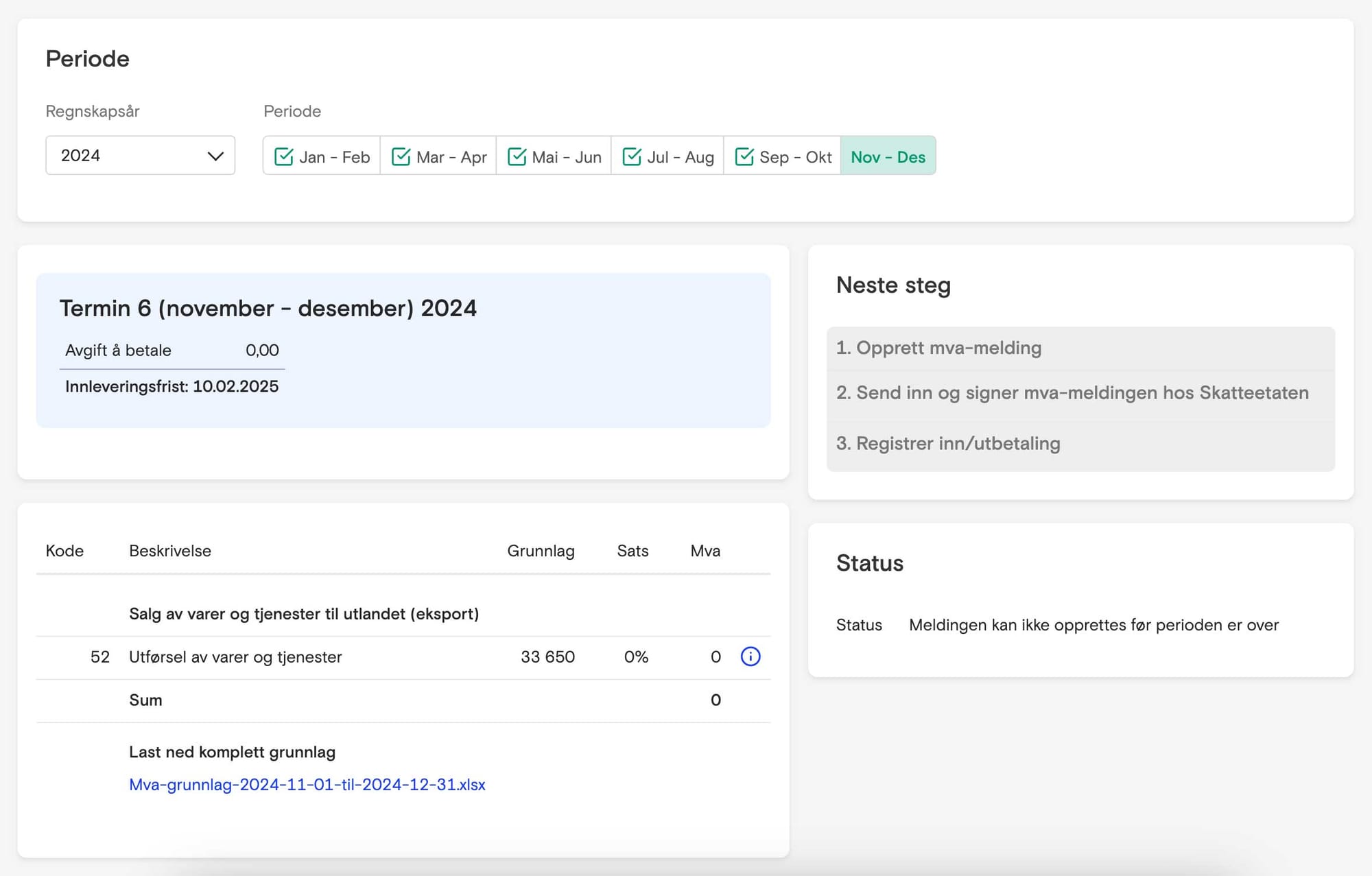Select the Nov - Des period tab
The width and height of the screenshot is (1372, 876).
pyautogui.click(x=888, y=157)
